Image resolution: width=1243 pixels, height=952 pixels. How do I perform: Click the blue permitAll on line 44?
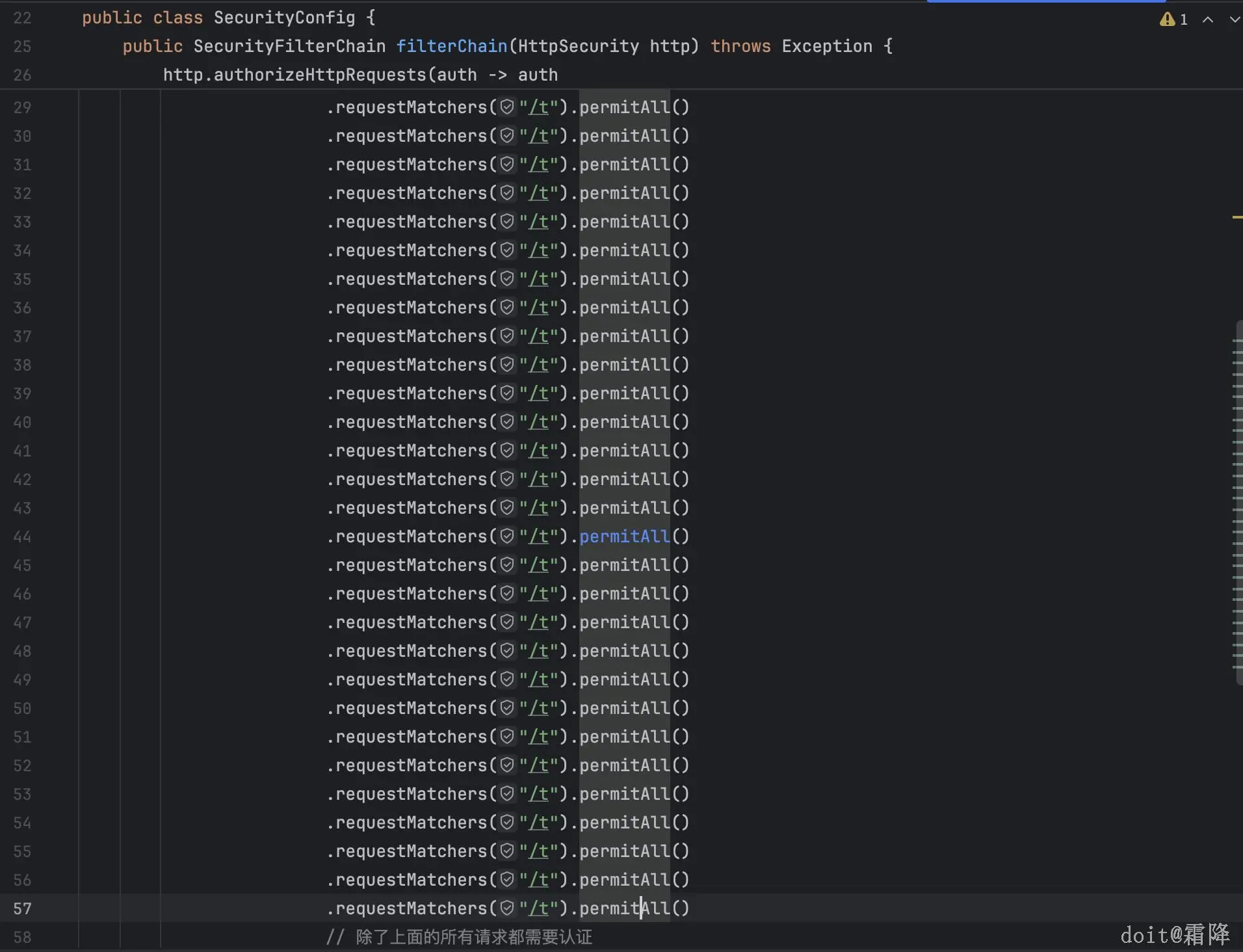(624, 536)
